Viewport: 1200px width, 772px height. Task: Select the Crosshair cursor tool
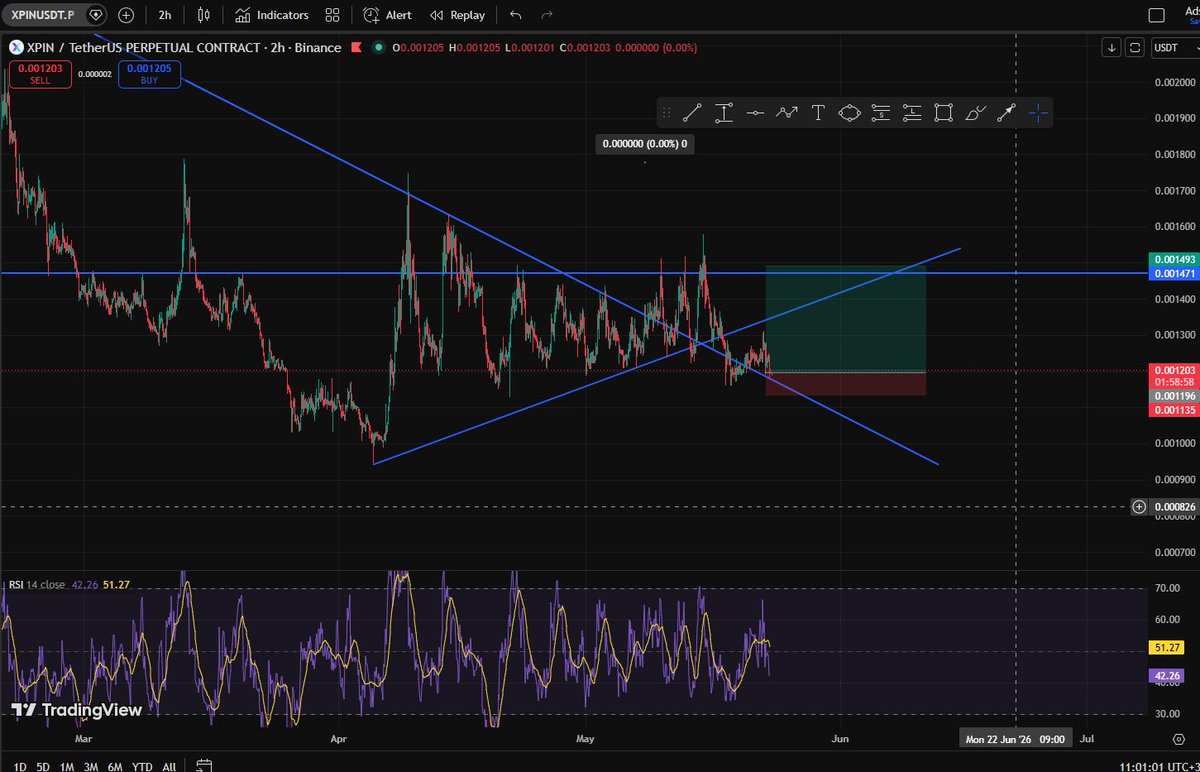pos(1038,113)
